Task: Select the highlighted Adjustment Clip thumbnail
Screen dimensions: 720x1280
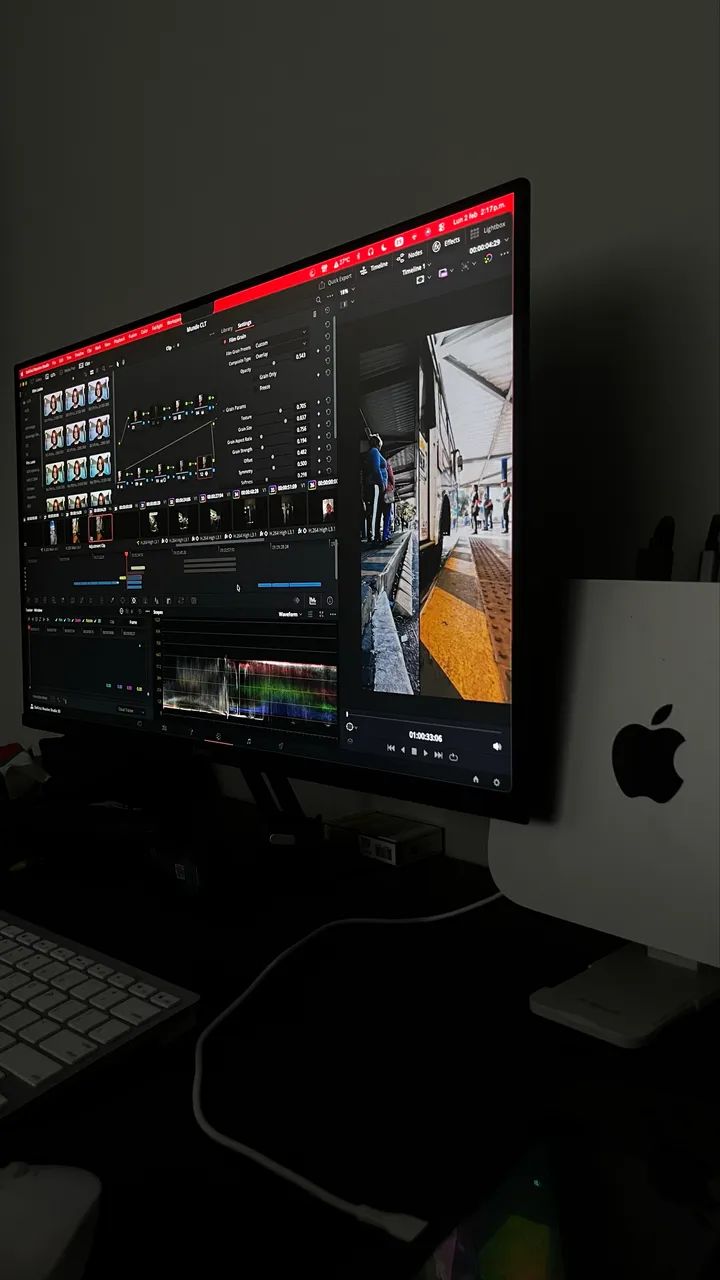Action: tap(100, 526)
